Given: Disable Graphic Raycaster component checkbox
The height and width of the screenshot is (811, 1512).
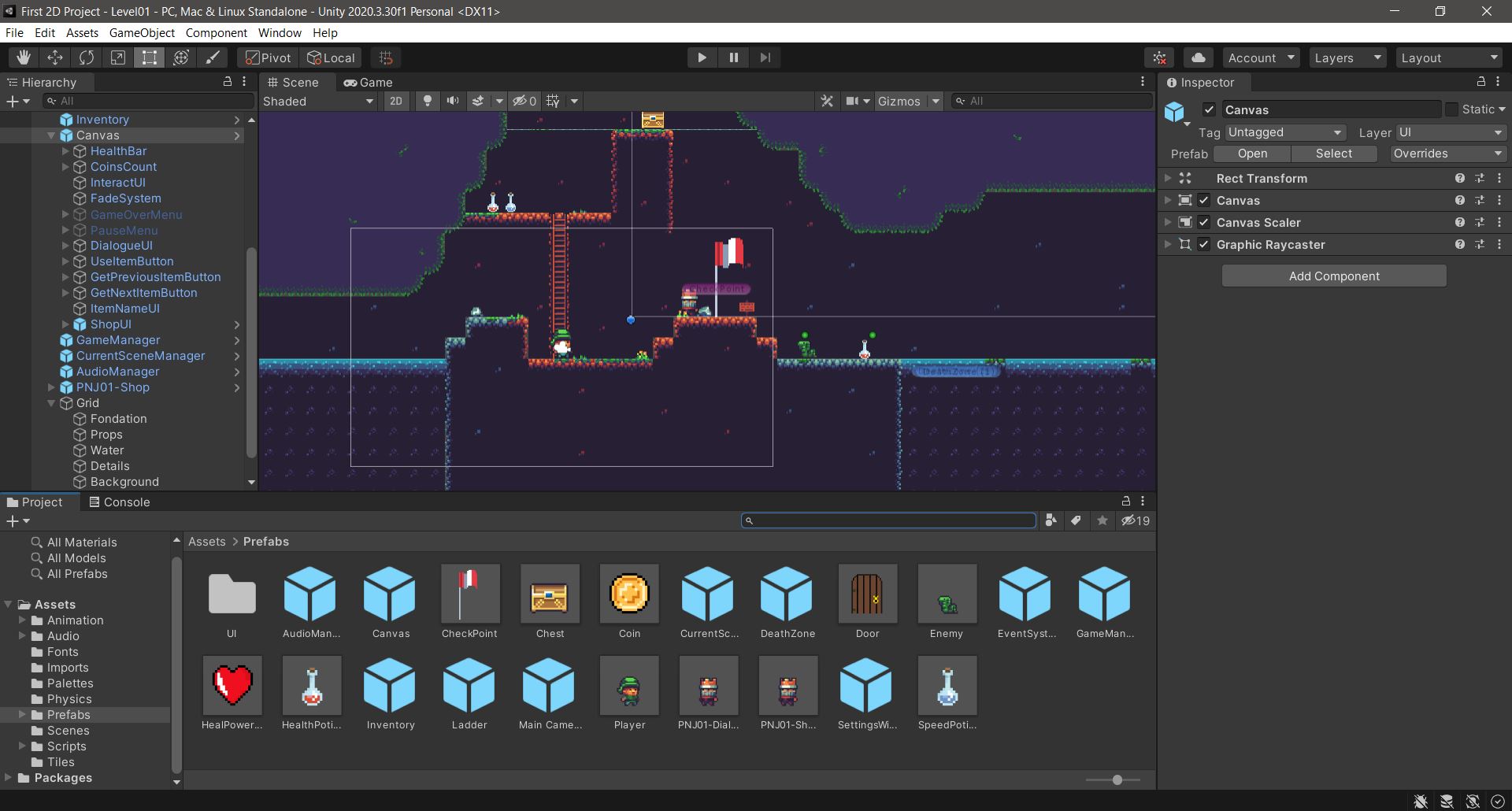Looking at the screenshot, I should [x=1203, y=245].
